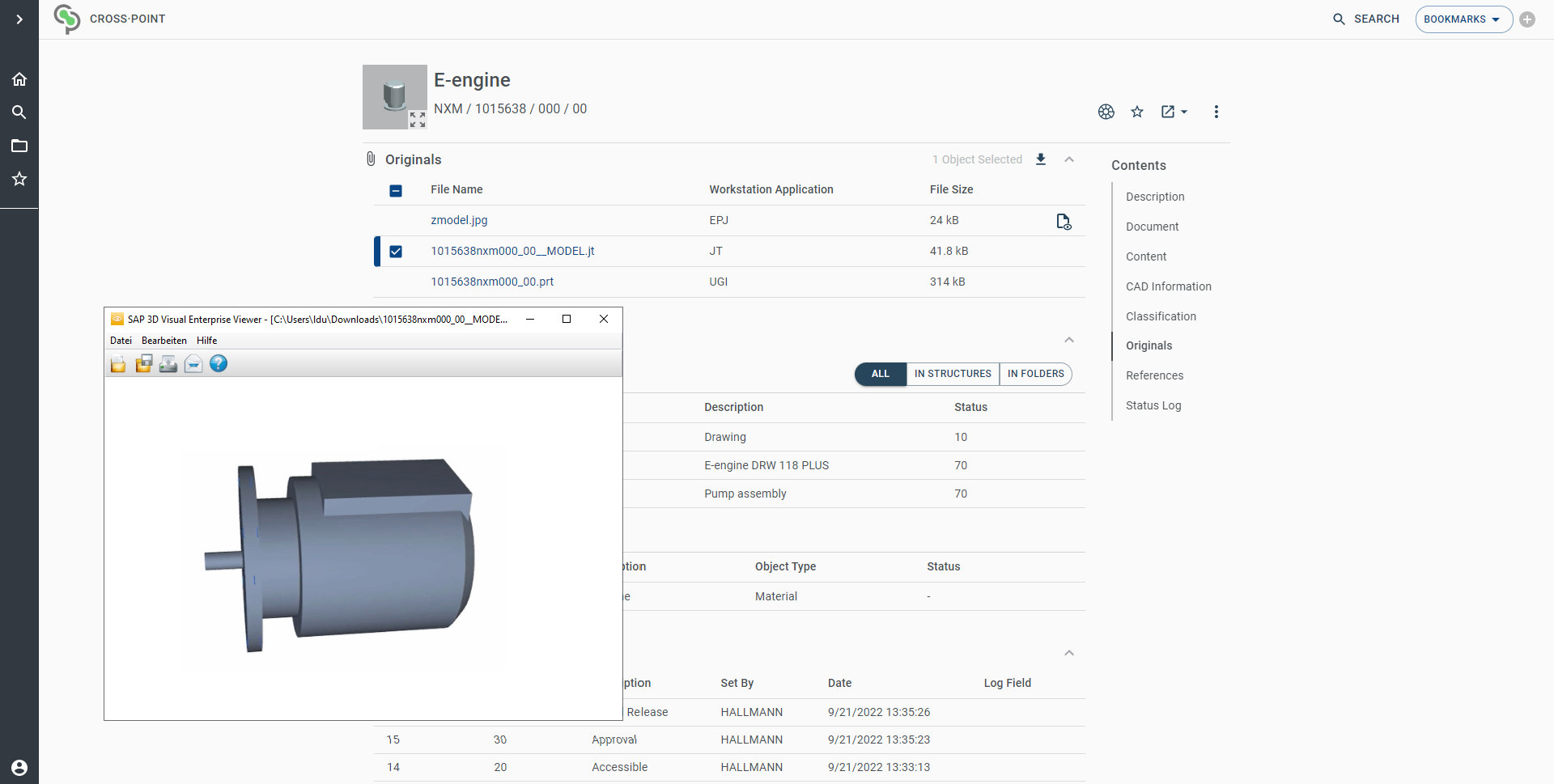Open the Bookmarks dropdown
The height and width of the screenshot is (784, 1554).
[x=1463, y=19]
